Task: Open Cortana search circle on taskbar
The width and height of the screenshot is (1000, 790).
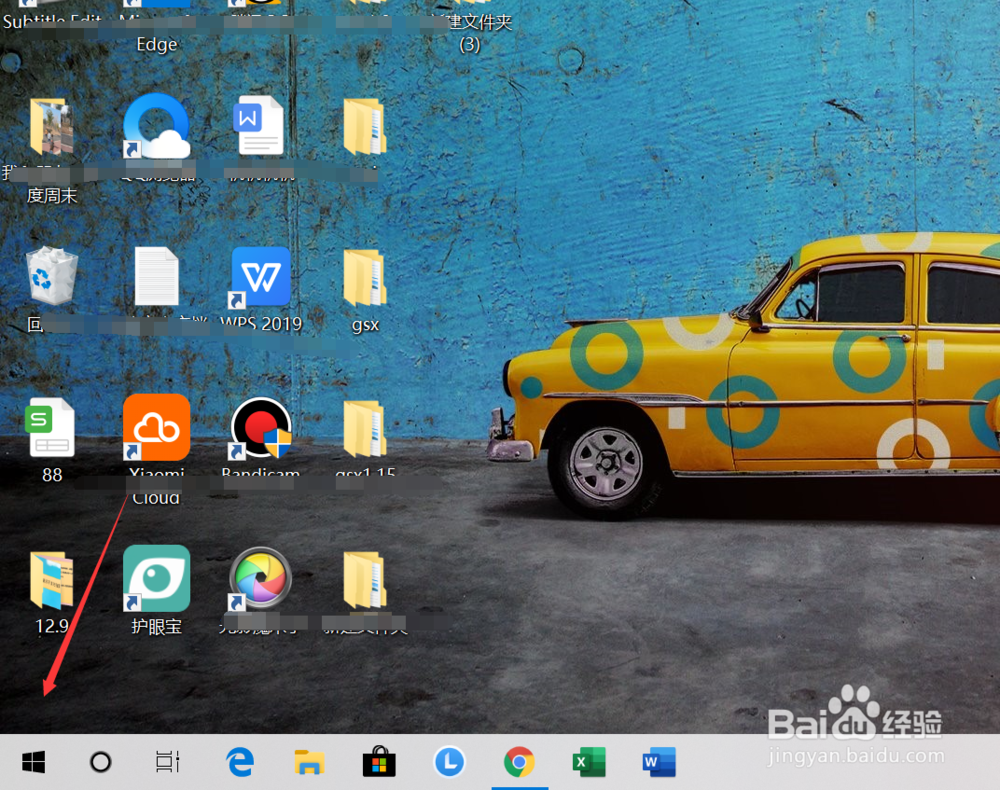Action: pos(101,762)
